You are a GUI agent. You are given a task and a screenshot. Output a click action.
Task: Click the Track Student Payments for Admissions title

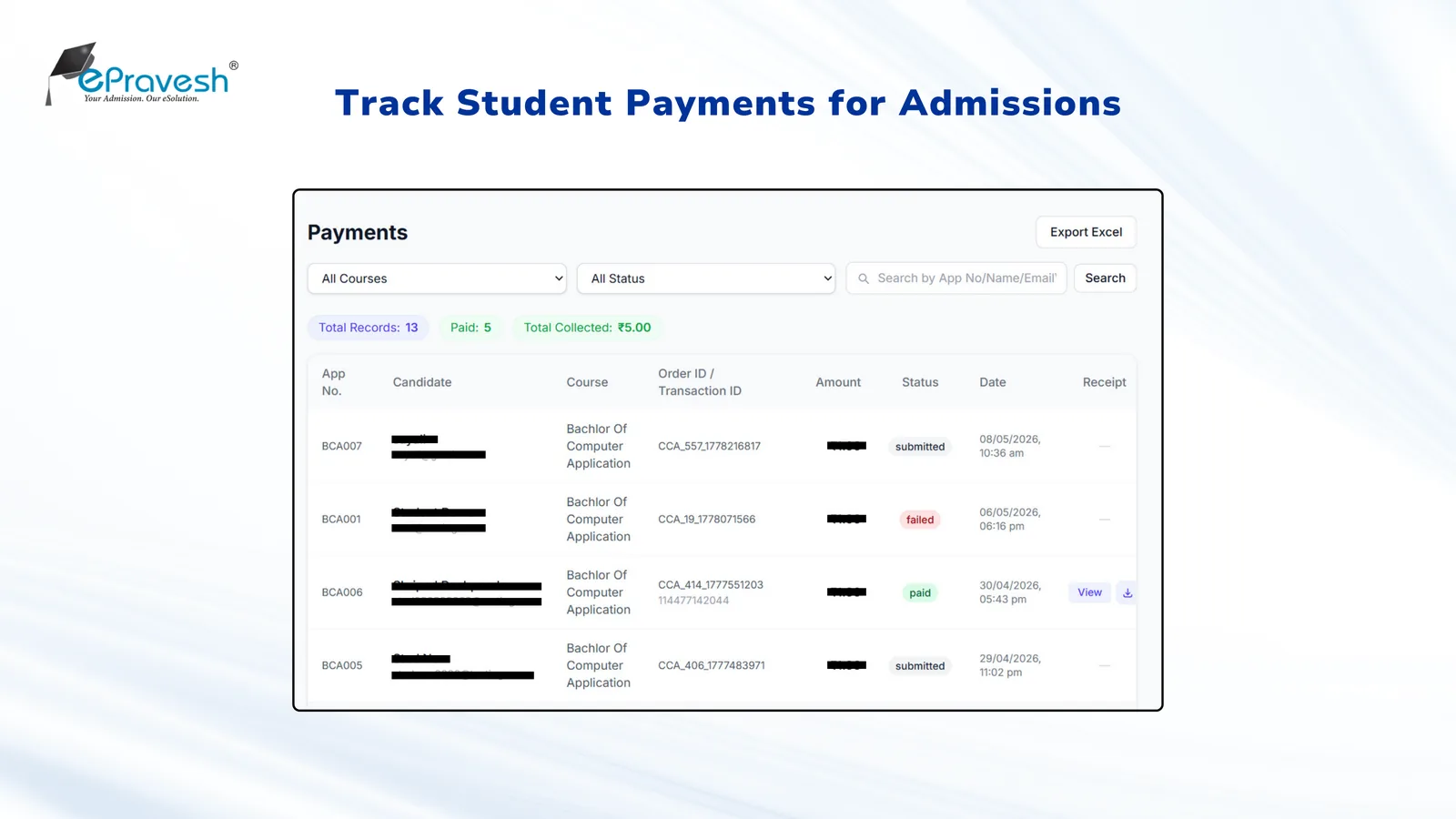(x=728, y=103)
